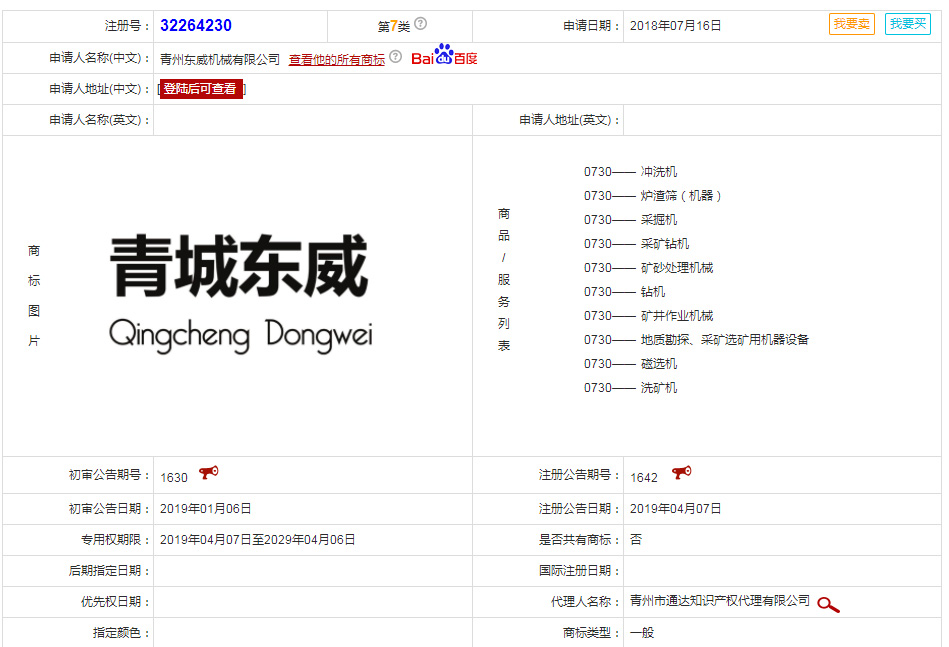Select applicant name 青州东威机械有限公司
Image resolution: width=949 pixels, height=647 pixels.
coord(220,60)
